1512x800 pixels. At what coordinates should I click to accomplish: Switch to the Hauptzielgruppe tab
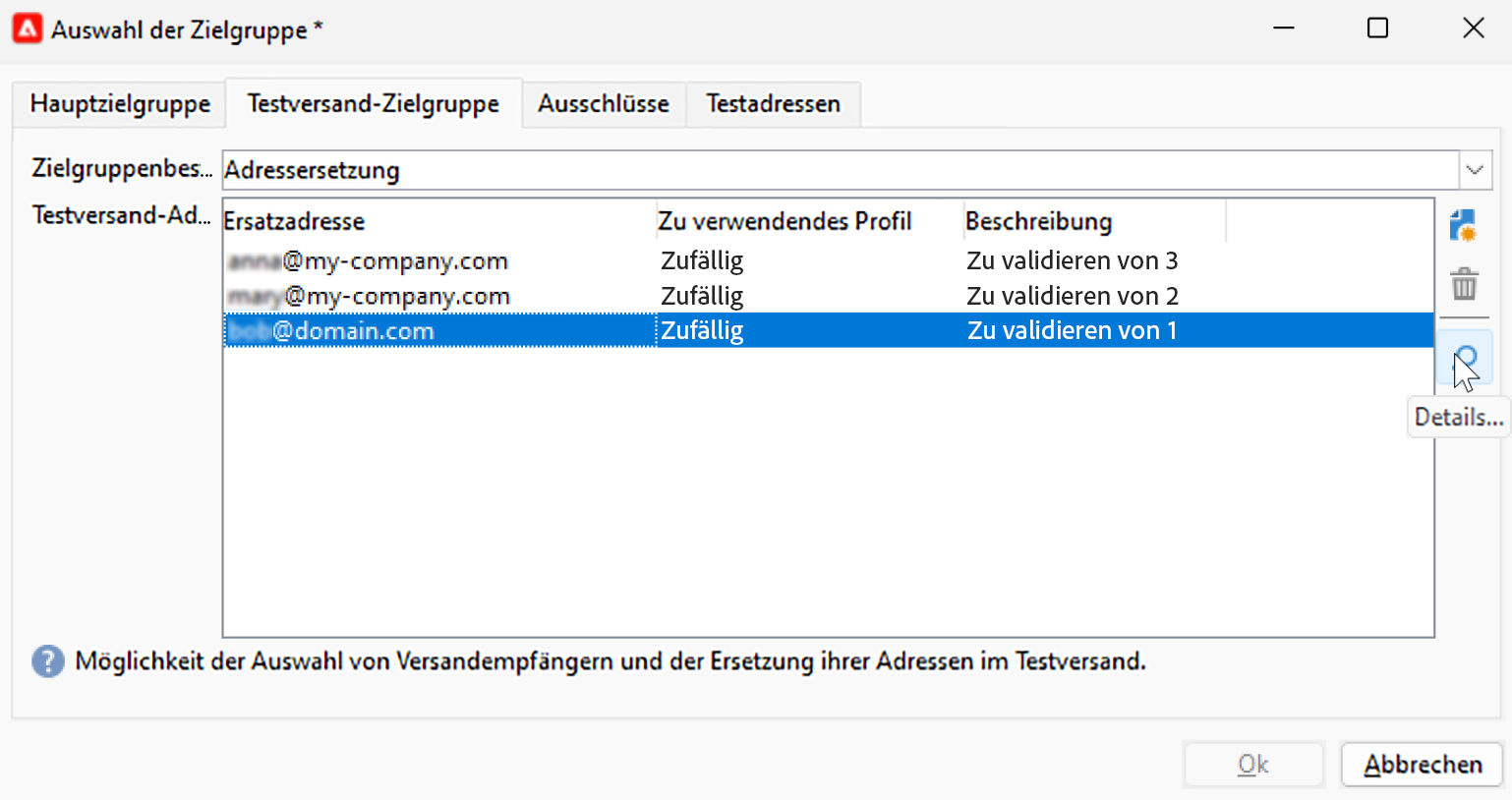[x=120, y=104]
